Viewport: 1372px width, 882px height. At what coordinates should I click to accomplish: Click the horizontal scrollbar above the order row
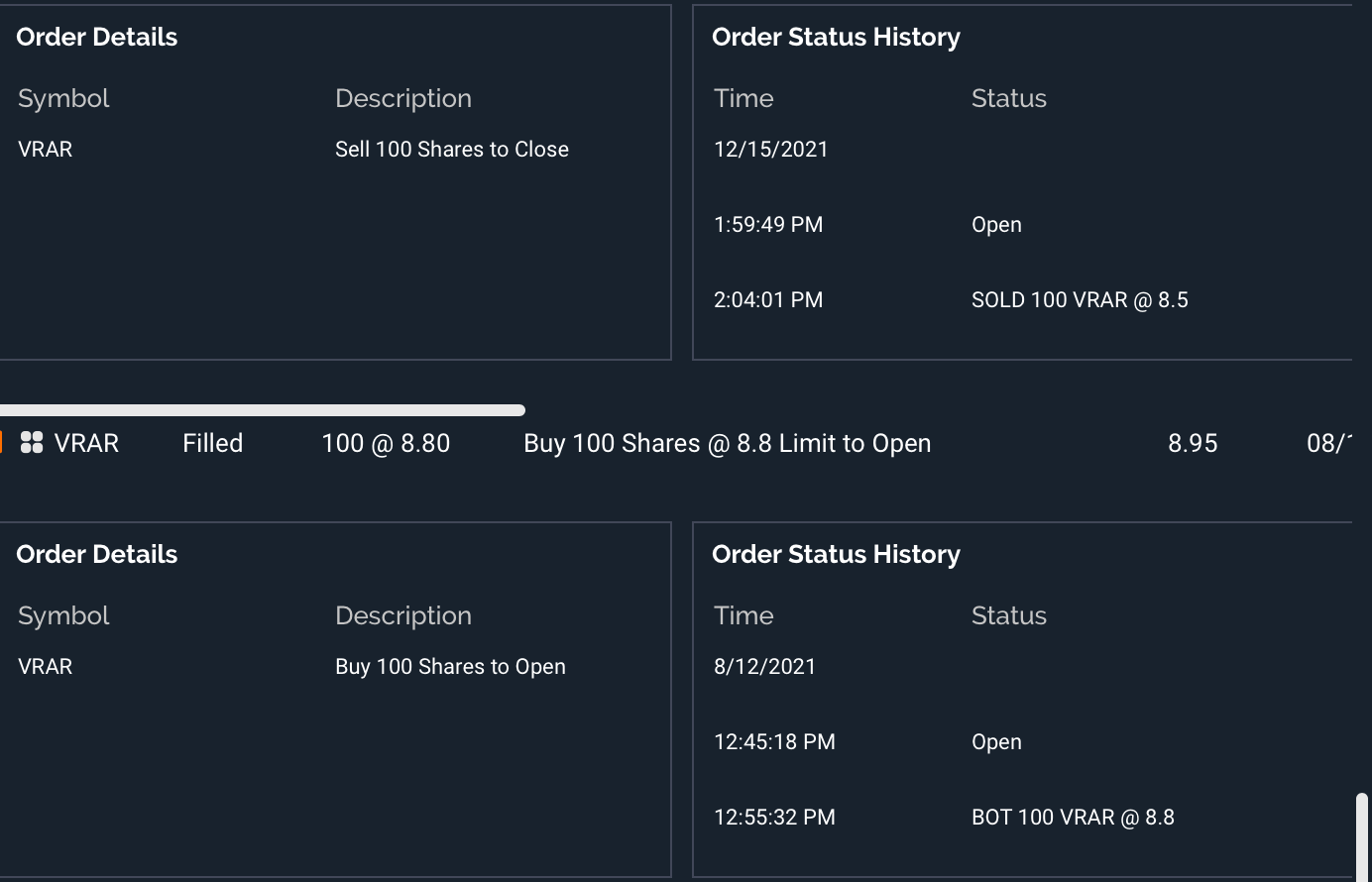263,410
